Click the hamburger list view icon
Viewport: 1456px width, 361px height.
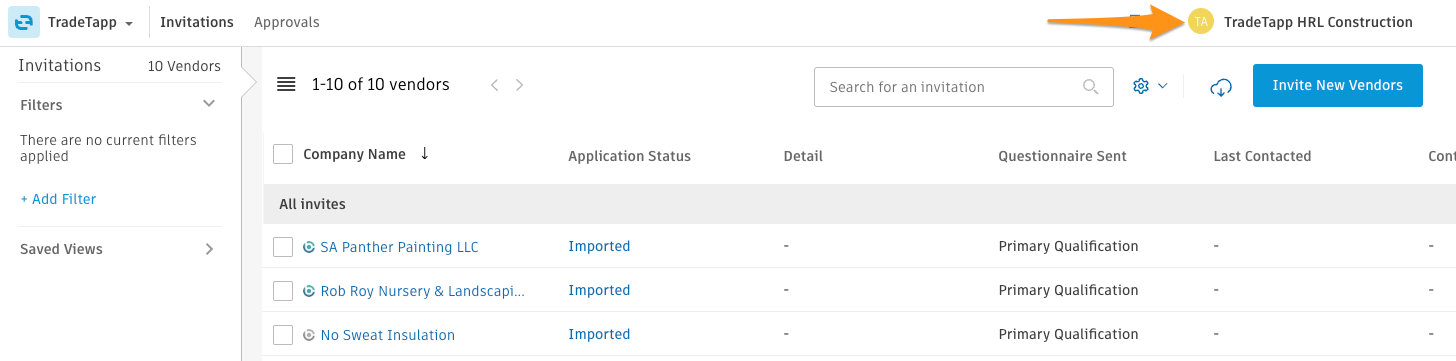pos(286,85)
